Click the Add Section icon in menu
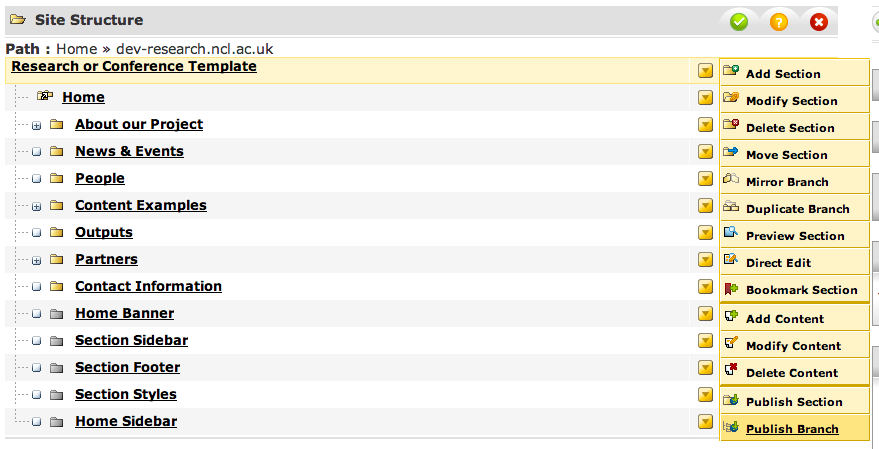 click(x=731, y=72)
